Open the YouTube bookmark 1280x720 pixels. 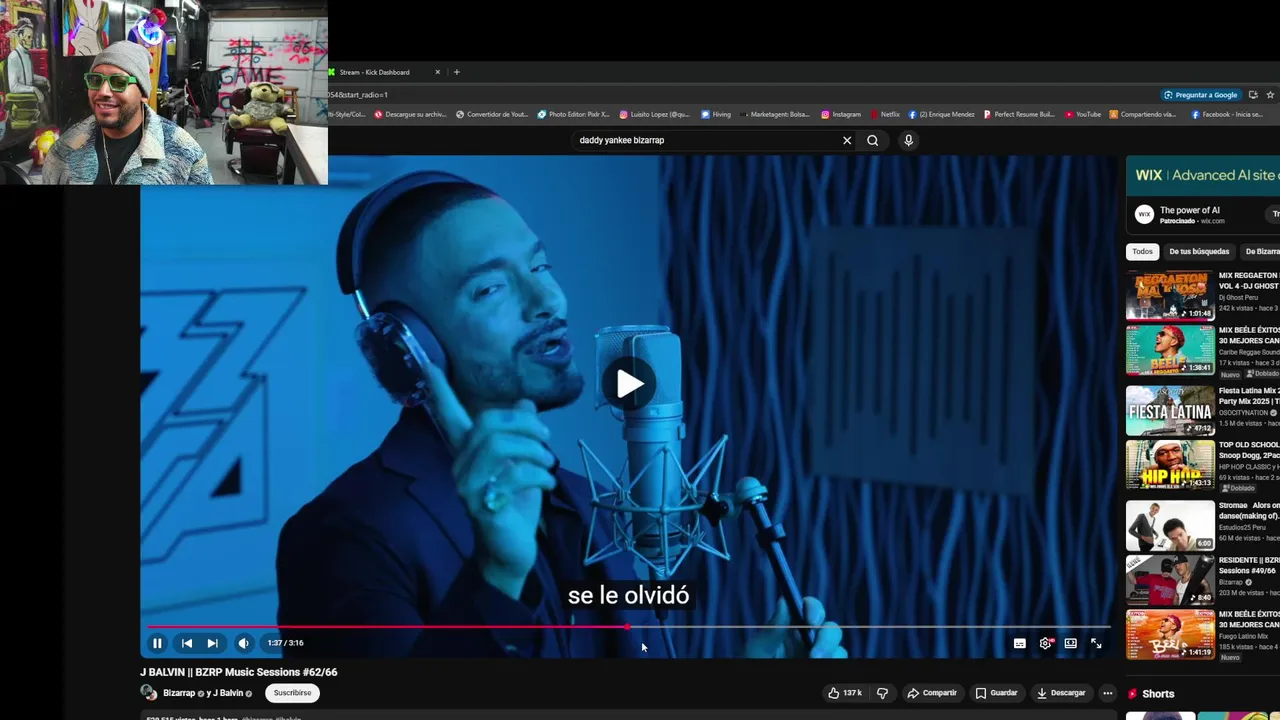(x=1083, y=114)
